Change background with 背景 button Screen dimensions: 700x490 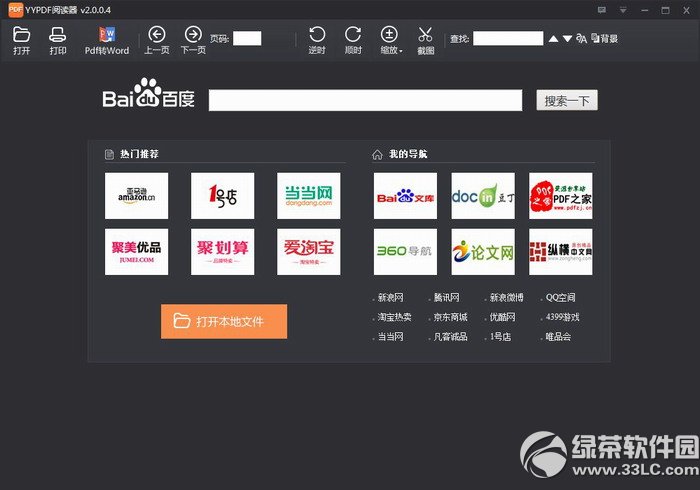[x=604, y=39]
